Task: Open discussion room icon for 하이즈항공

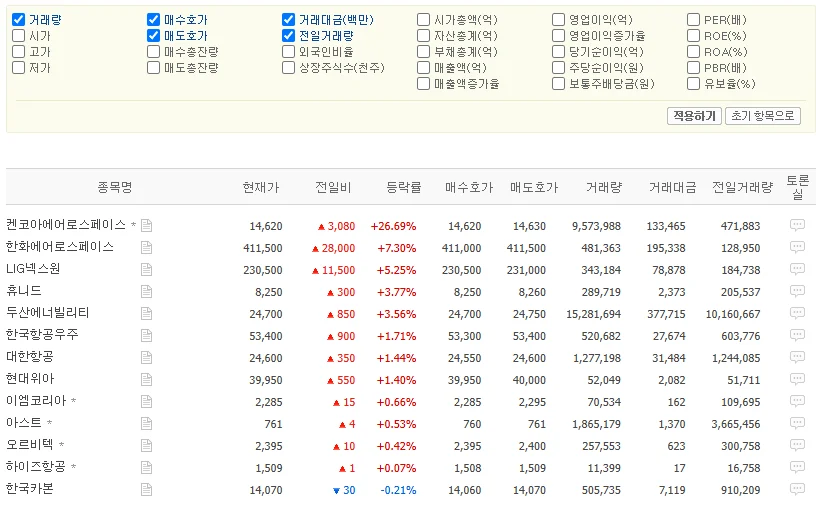Action: tap(797, 467)
